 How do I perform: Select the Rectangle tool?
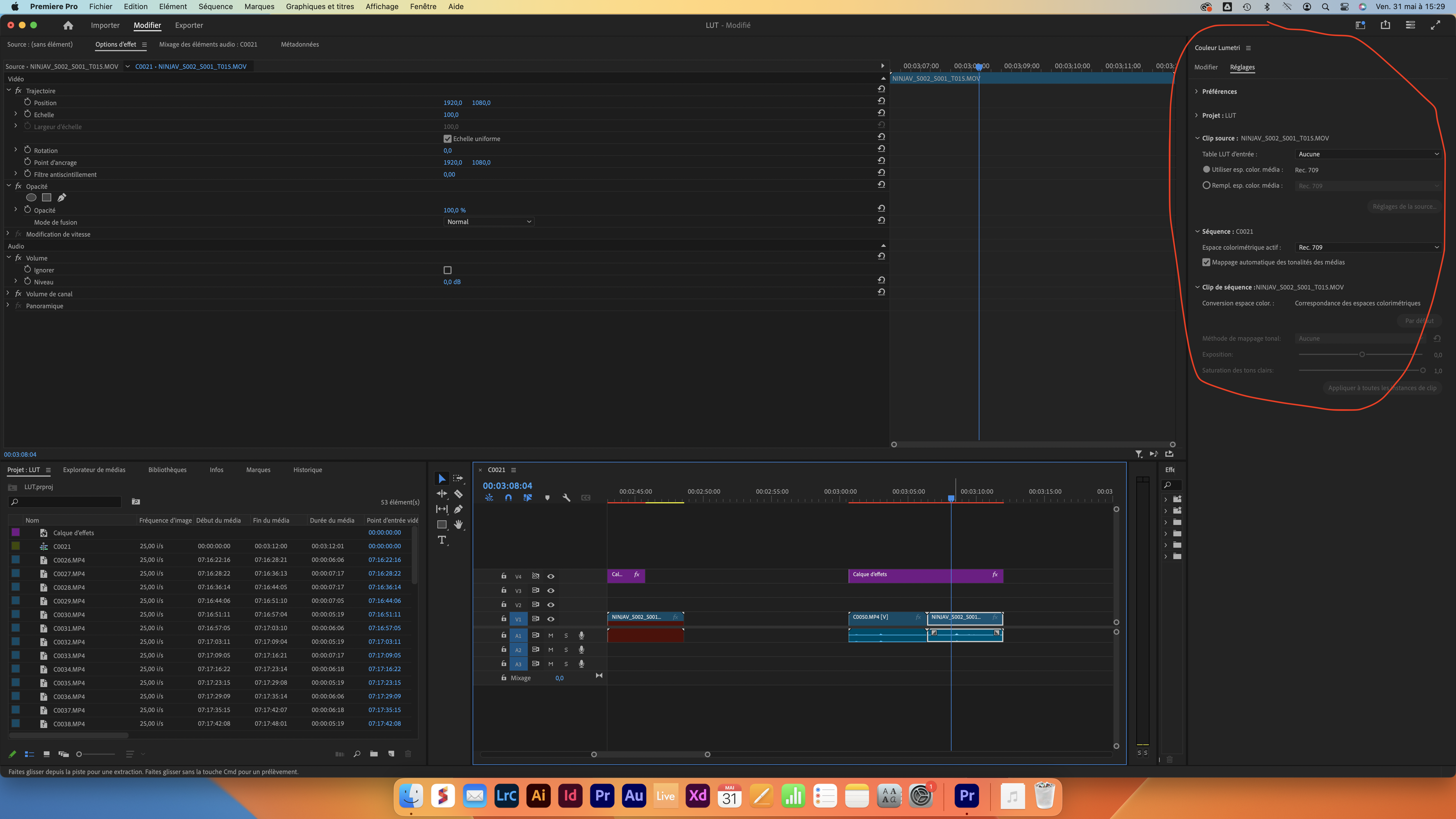coord(441,525)
